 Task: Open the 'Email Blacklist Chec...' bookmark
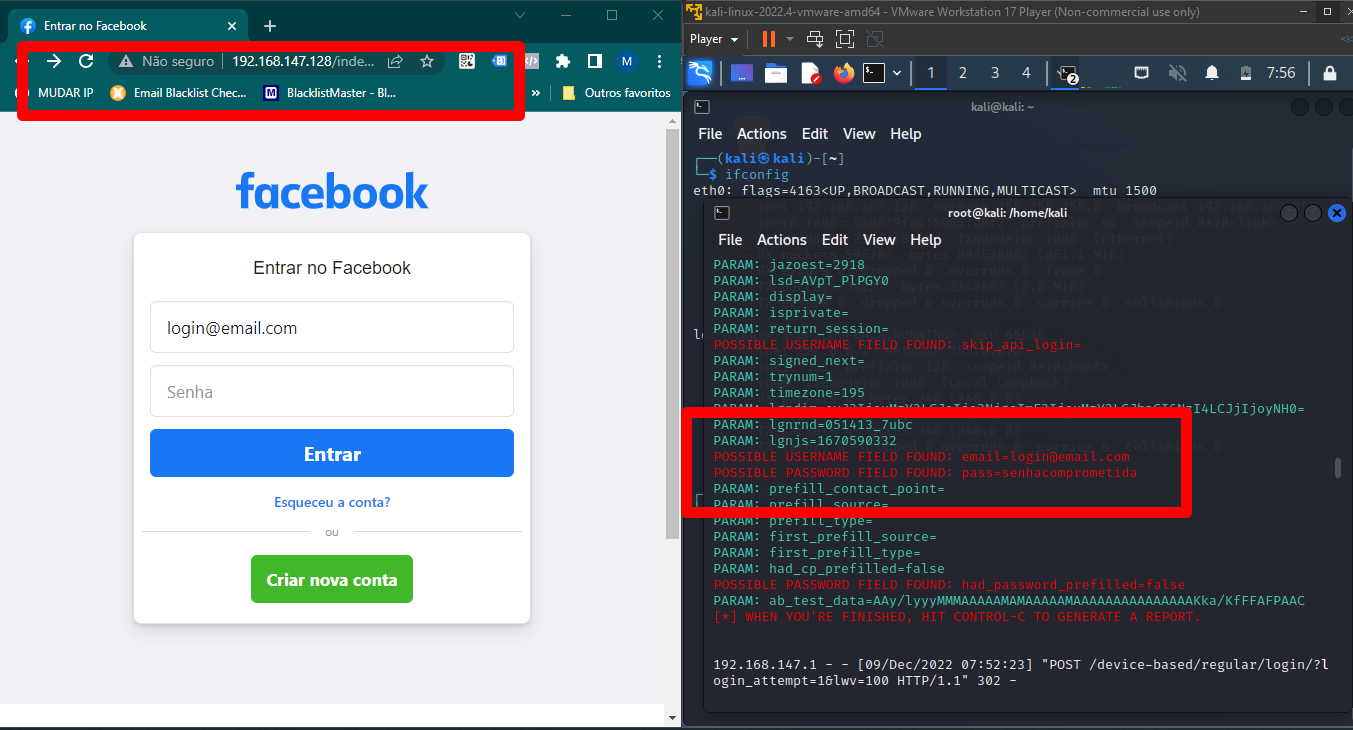(178, 92)
